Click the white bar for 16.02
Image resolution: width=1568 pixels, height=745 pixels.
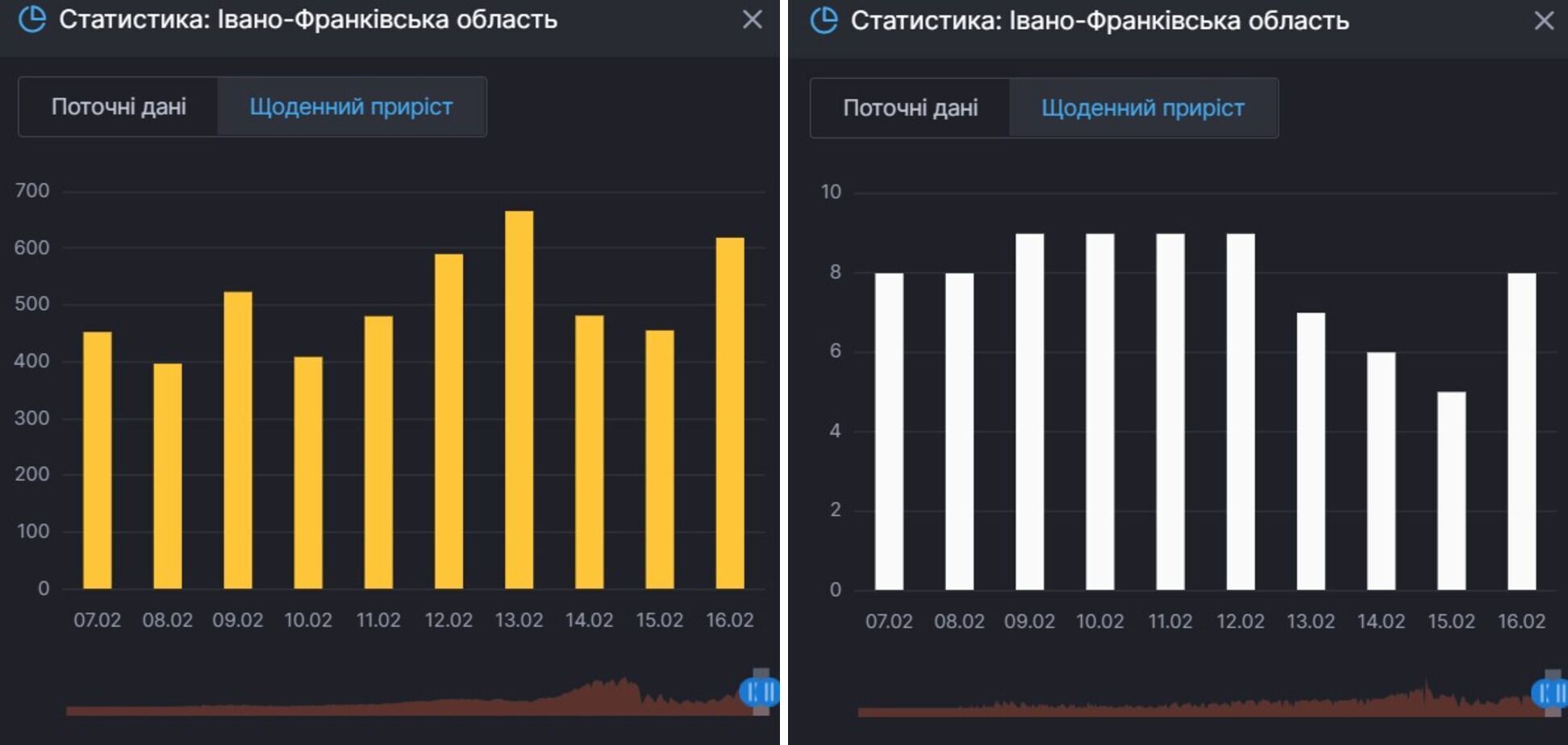[1522, 431]
